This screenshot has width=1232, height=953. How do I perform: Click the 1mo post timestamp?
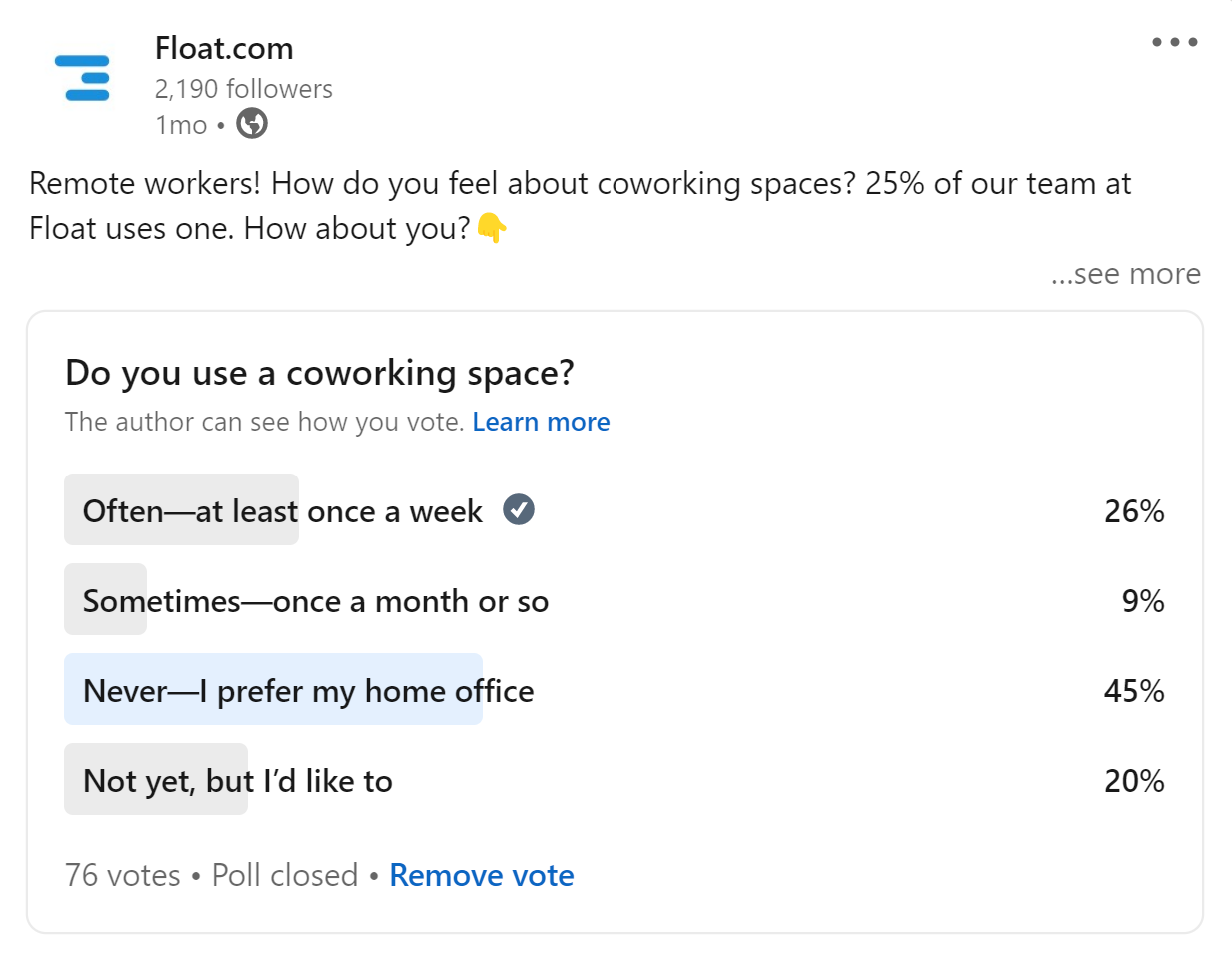(181, 125)
